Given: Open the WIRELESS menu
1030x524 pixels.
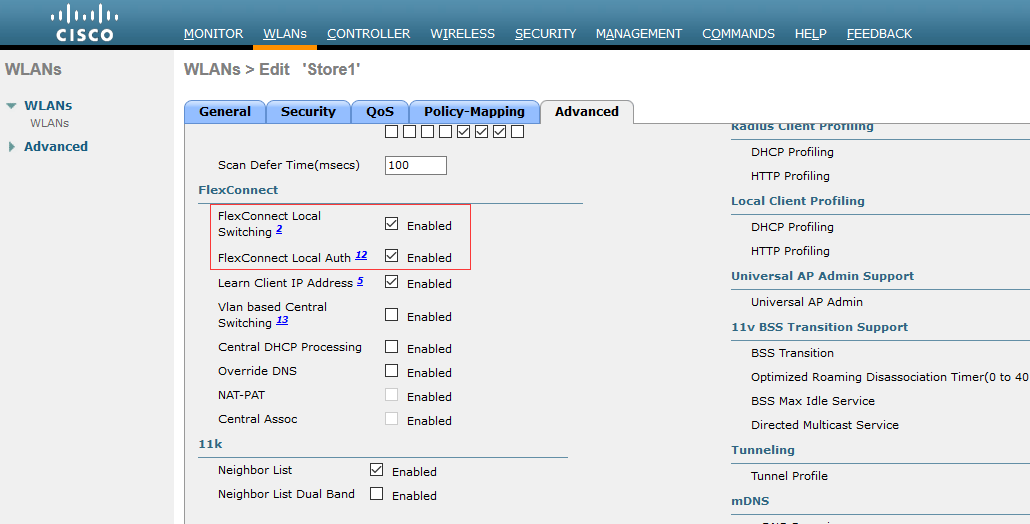Looking at the screenshot, I should tap(462, 33).
